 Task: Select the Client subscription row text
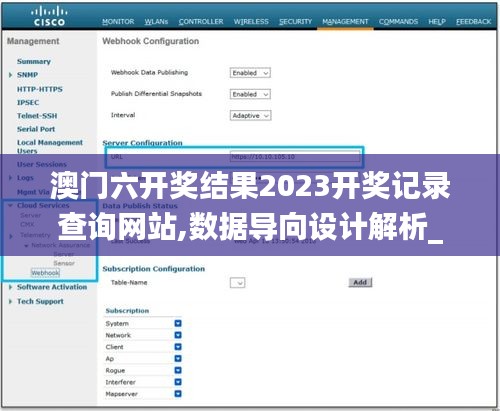114,347
